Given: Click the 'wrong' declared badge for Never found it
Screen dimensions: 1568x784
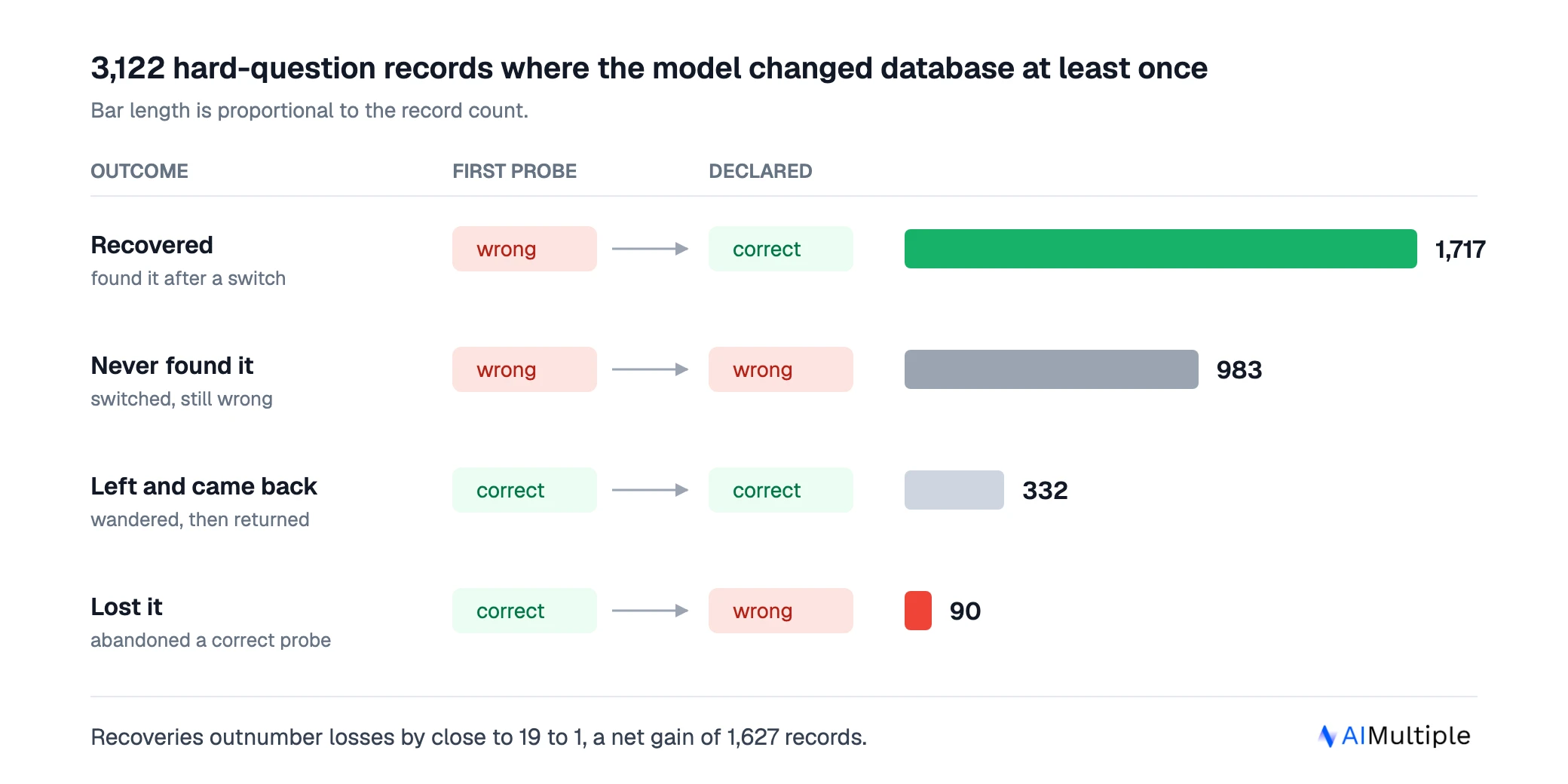Looking at the screenshot, I should coord(781,369).
